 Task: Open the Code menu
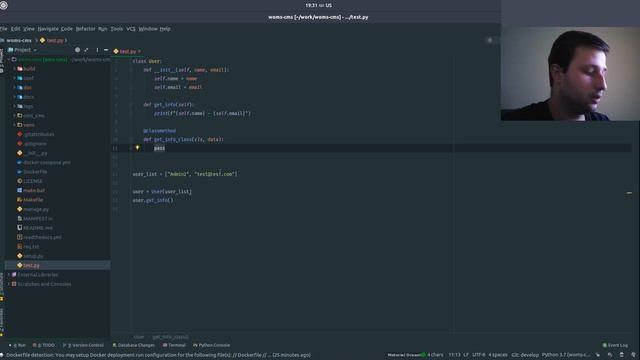[x=67, y=29]
